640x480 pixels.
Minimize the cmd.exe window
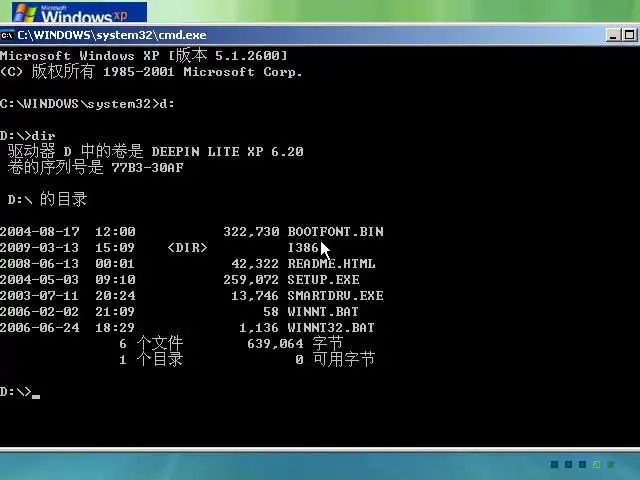[x=613, y=36]
